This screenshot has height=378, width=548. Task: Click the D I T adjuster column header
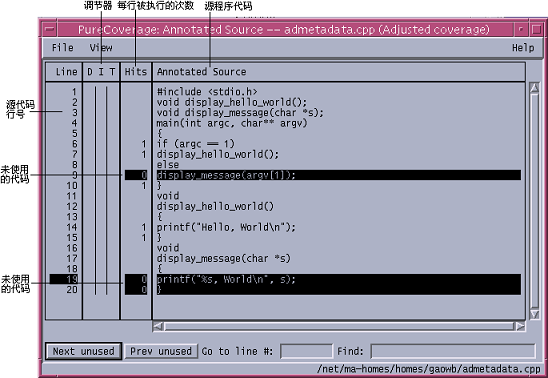(x=101, y=72)
